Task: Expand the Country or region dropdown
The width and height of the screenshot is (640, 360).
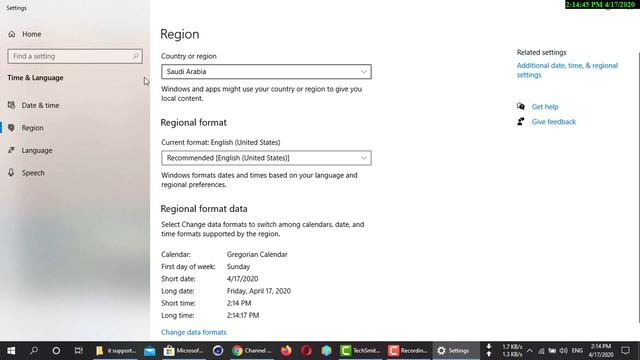Action: (x=266, y=72)
